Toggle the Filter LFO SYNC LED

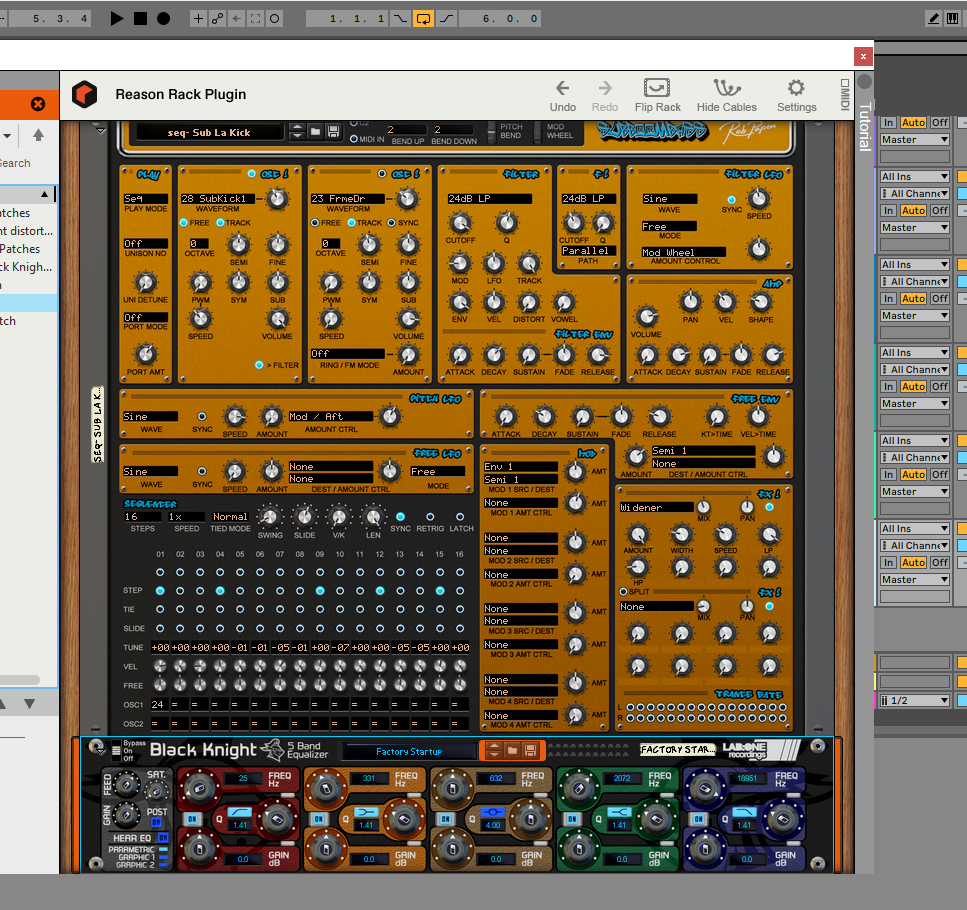point(731,200)
